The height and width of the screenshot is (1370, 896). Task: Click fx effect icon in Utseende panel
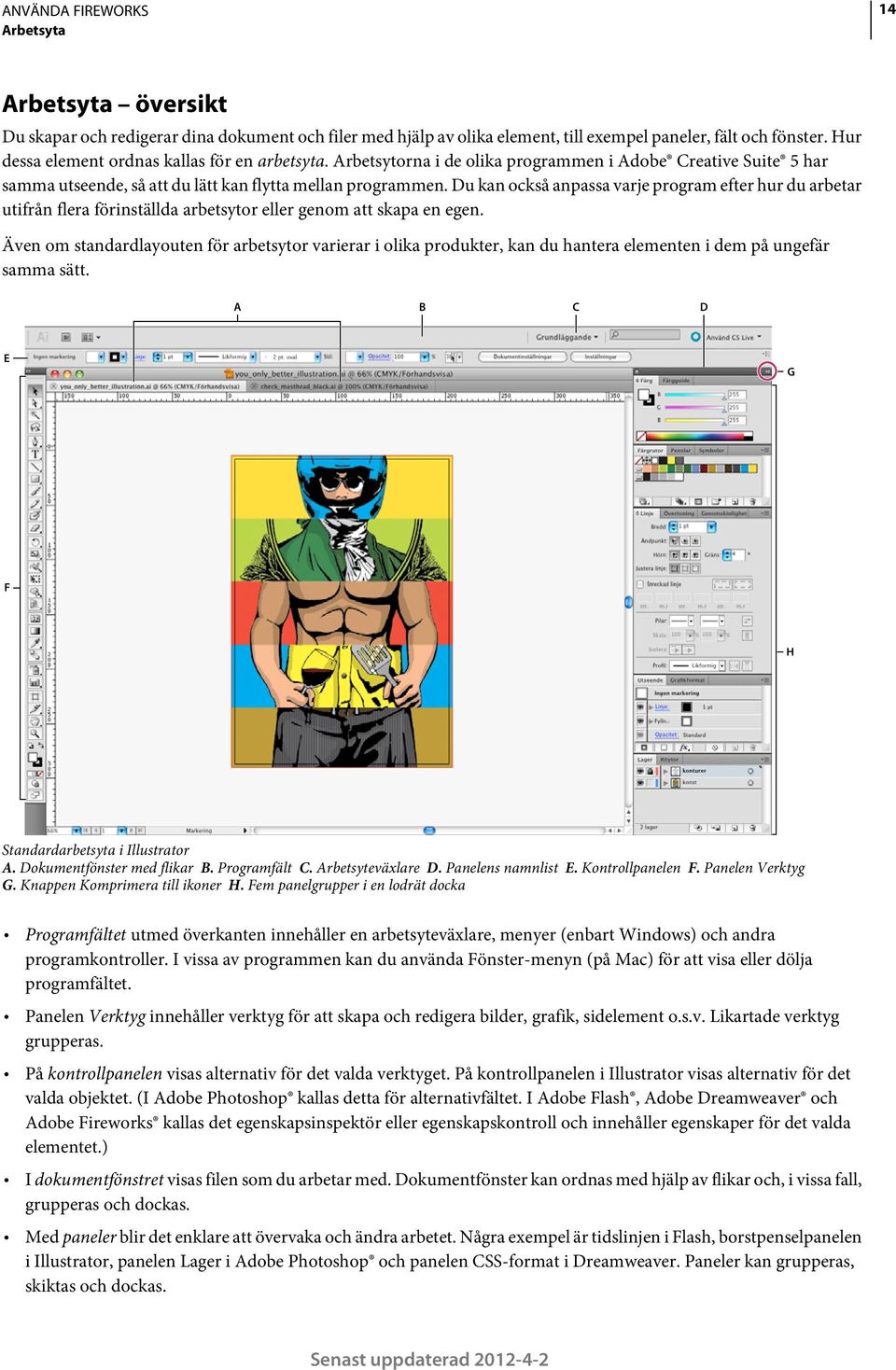pyautogui.click(x=684, y=748)
